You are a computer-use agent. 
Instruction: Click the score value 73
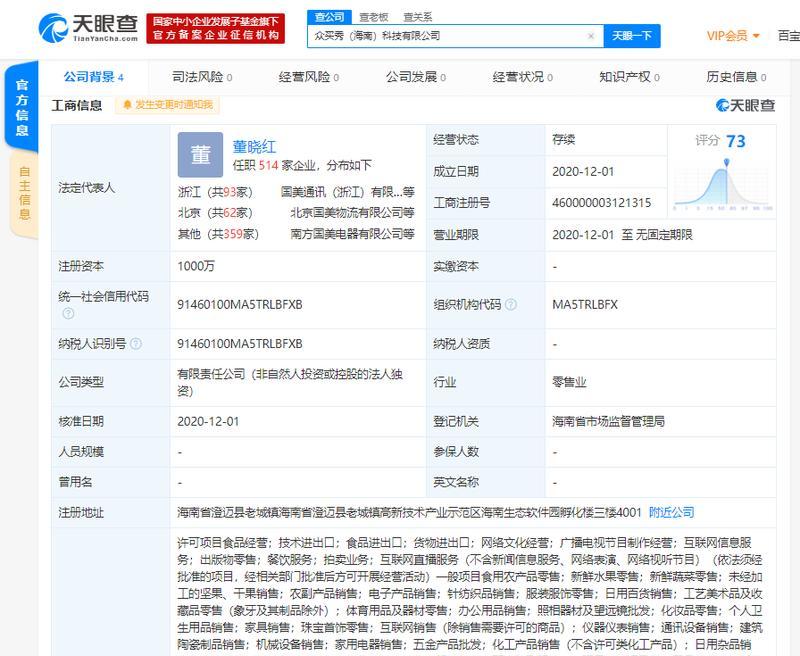point(736,141)
